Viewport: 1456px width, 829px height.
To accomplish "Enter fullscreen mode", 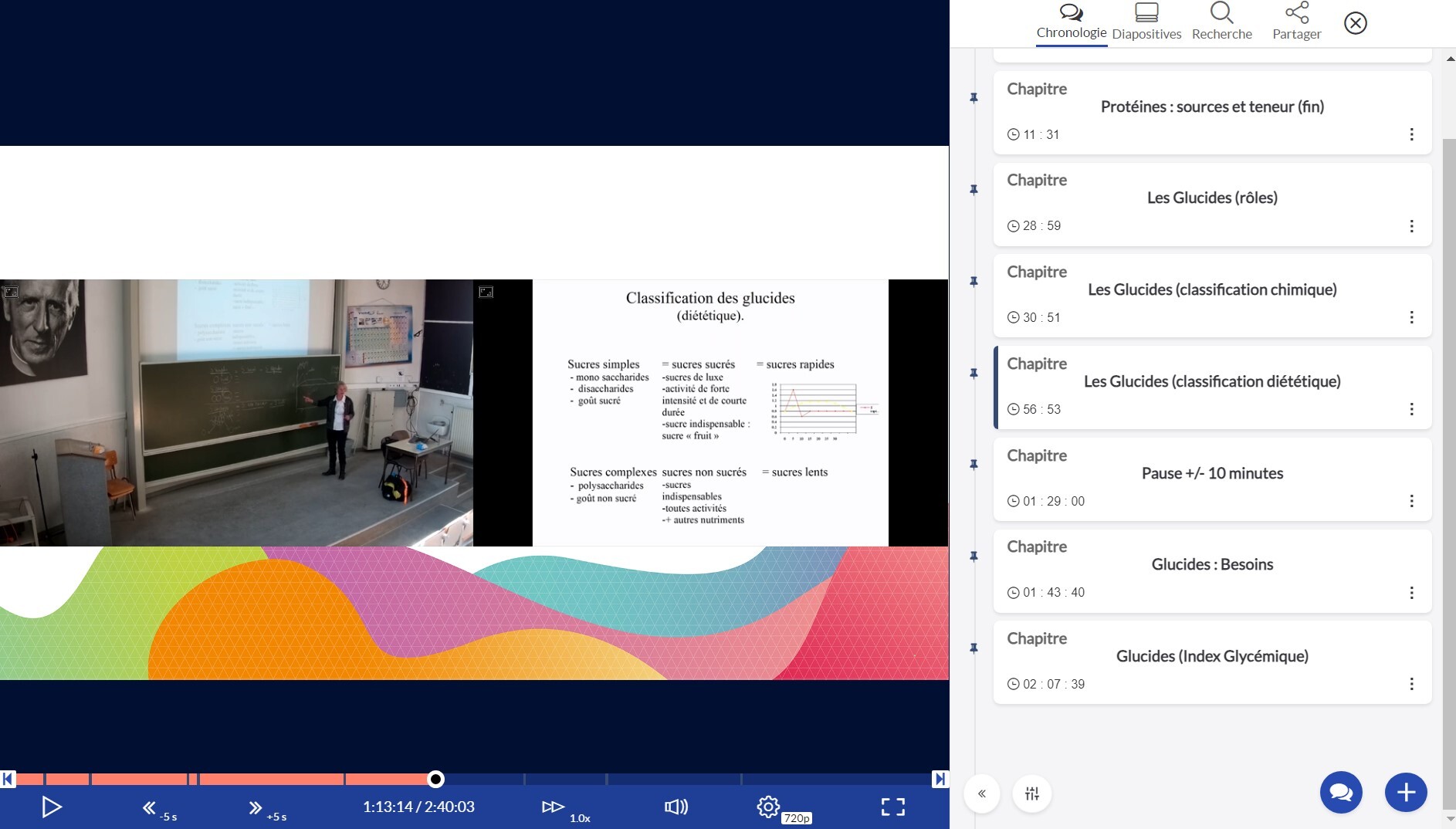I will pyautogui.click(x=892, y=807).
